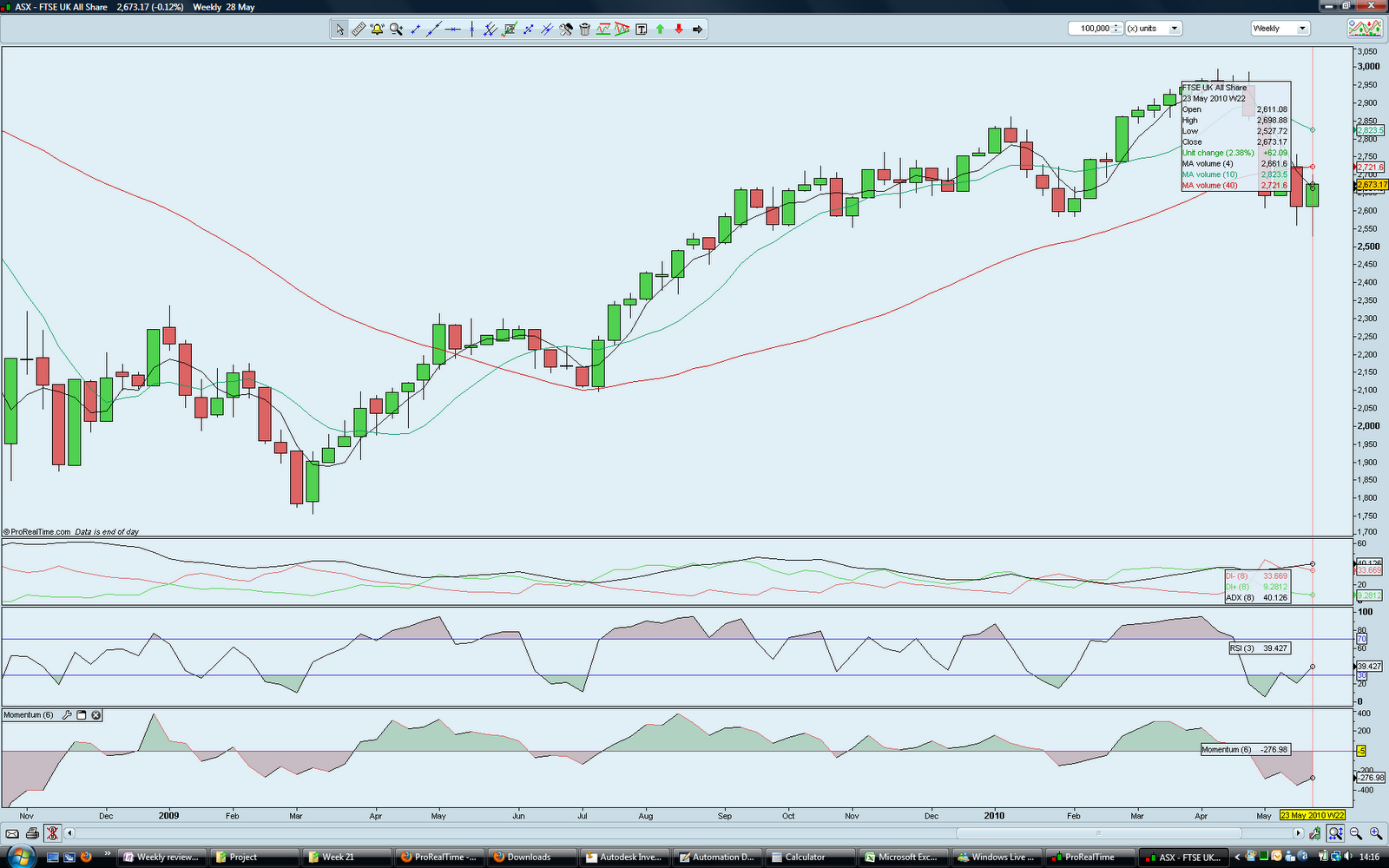Click the envelope mail icon bottom left
The image size is (1389, 868).
[x=12, y=833]
